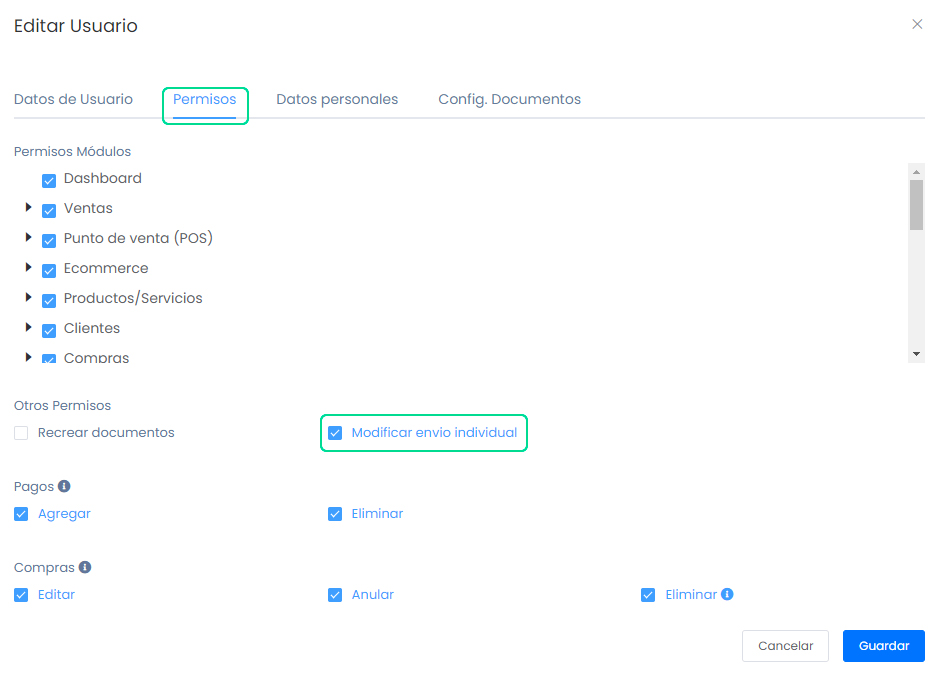Click info icon next to Eliminar in Compras
The height and width of the screenshot is (689, 939).
click(x=727, y=595)
